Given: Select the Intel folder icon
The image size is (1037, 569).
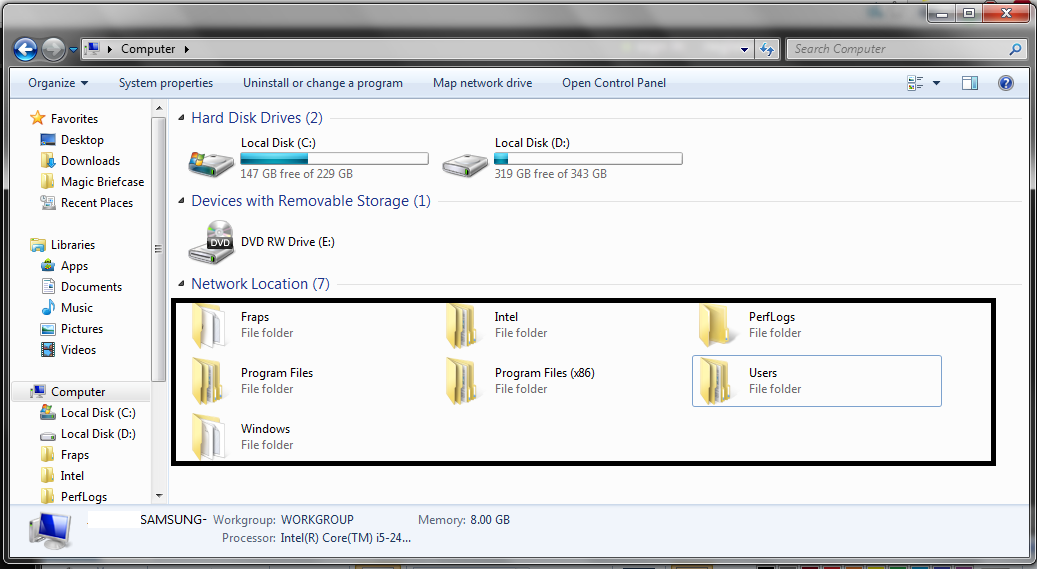Looking at the screenshot, I should click(x=462, y=325).
